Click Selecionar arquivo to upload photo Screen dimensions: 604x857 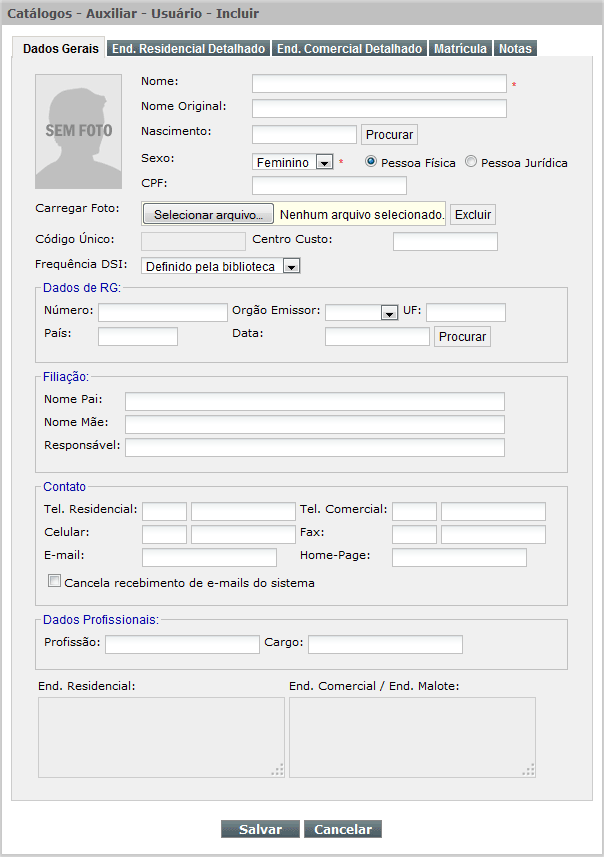208,215
